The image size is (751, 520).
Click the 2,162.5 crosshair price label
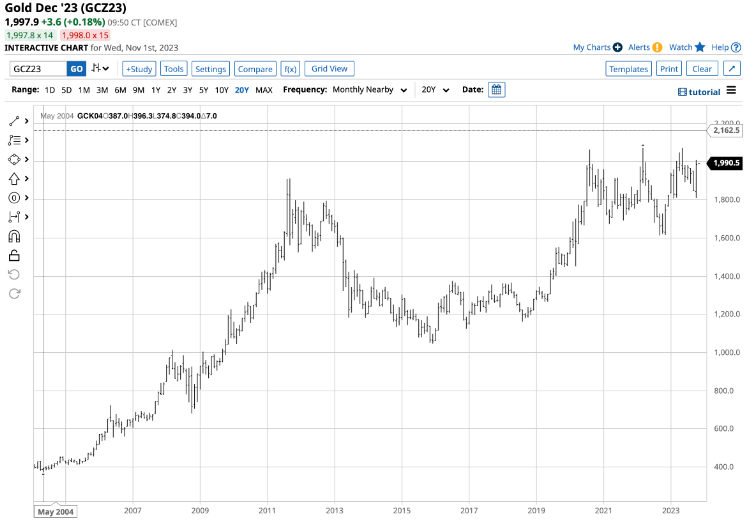(x=725, y=130)
